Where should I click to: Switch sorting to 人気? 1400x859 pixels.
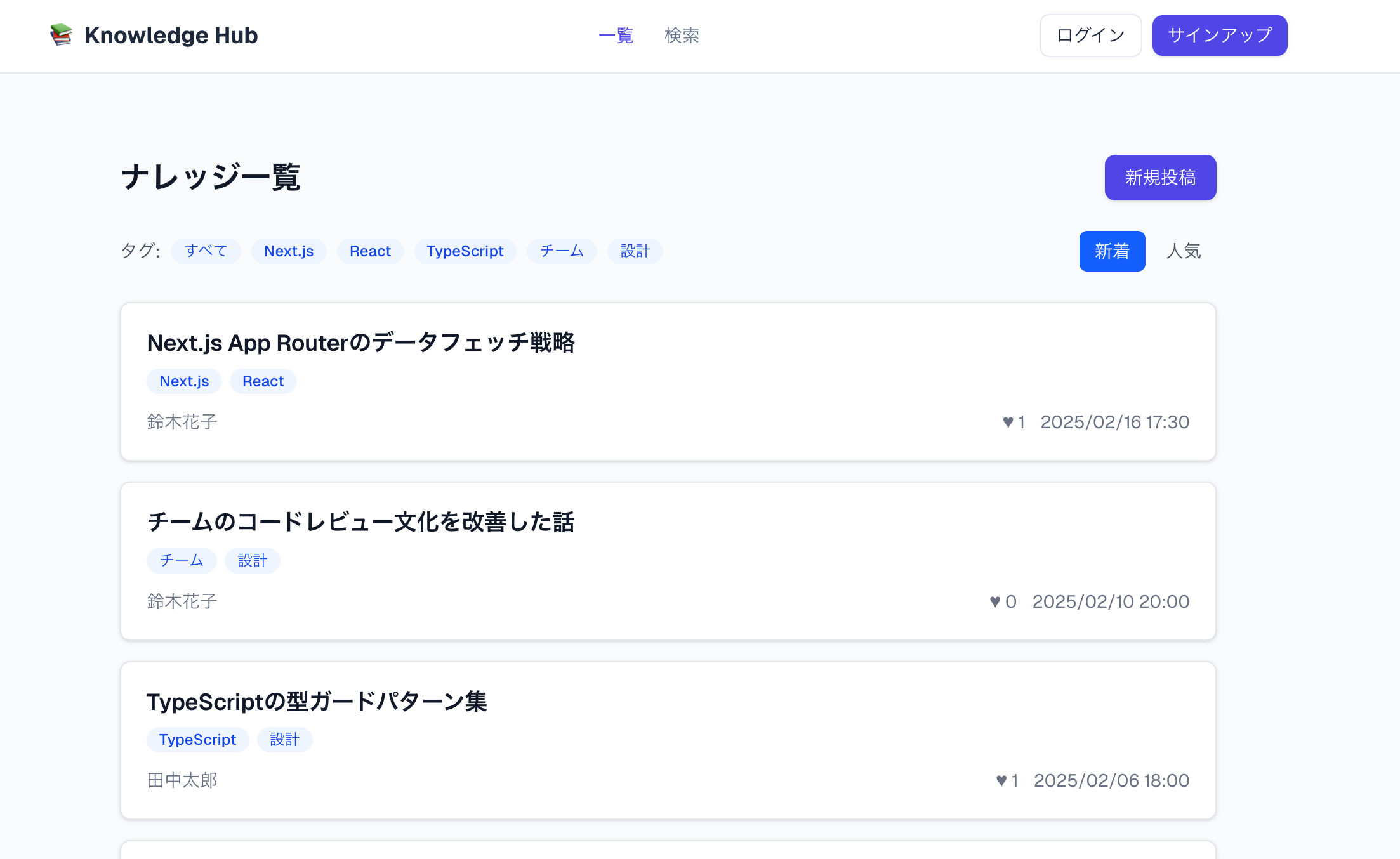click(x=1183, y=251)
